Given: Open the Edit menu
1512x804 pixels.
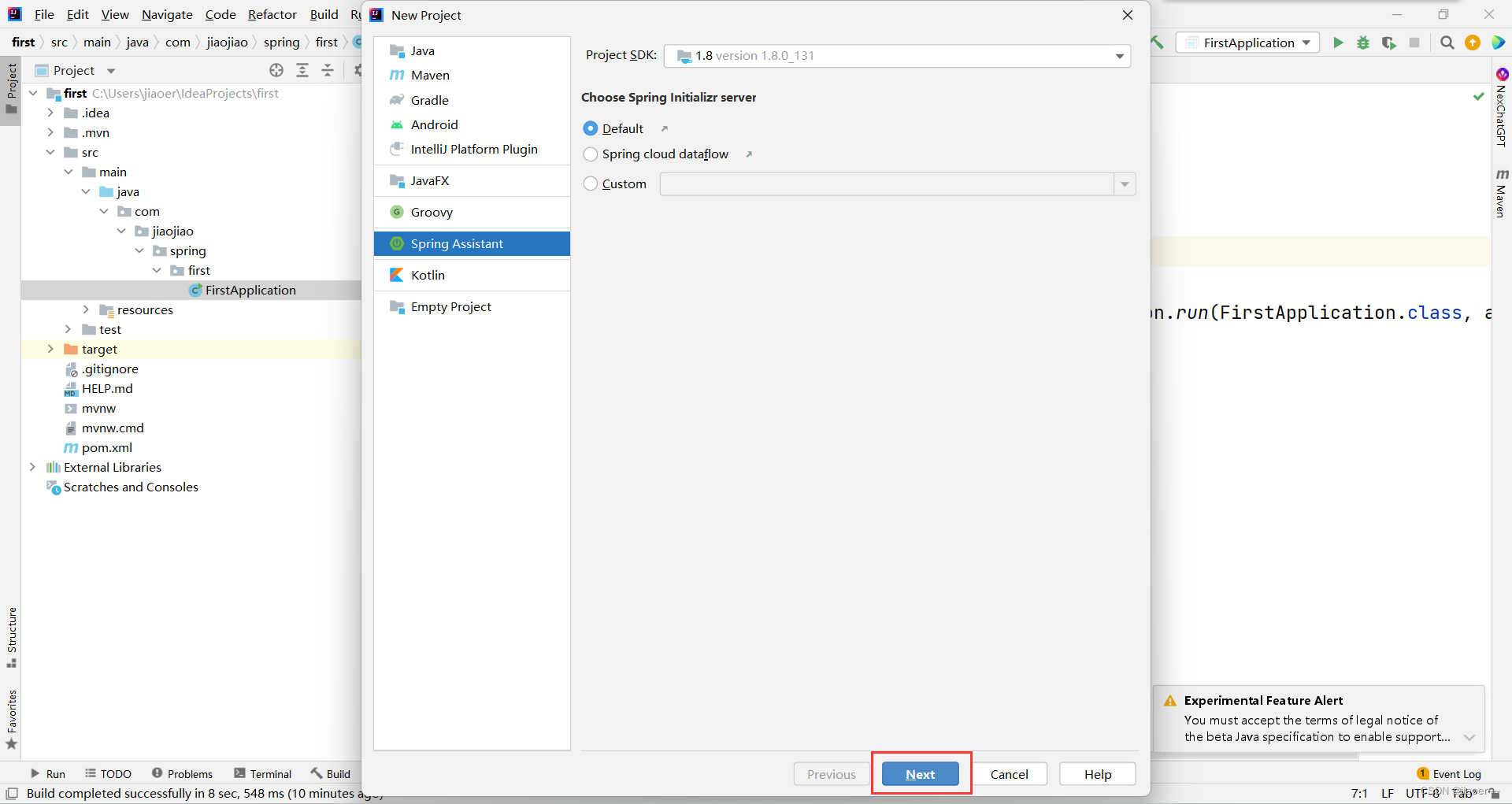Looking at the screenshot, I should click(77, 14).
